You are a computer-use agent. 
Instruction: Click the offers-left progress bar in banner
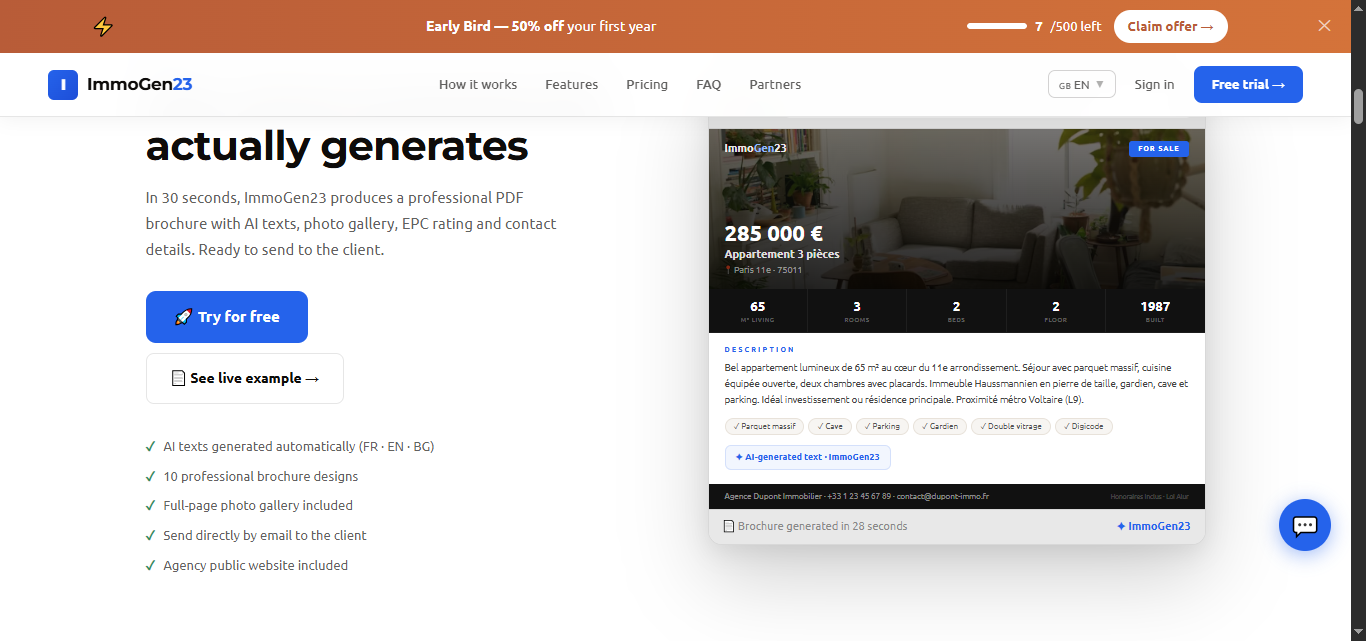pyautogui.click(x=997, y=27)
